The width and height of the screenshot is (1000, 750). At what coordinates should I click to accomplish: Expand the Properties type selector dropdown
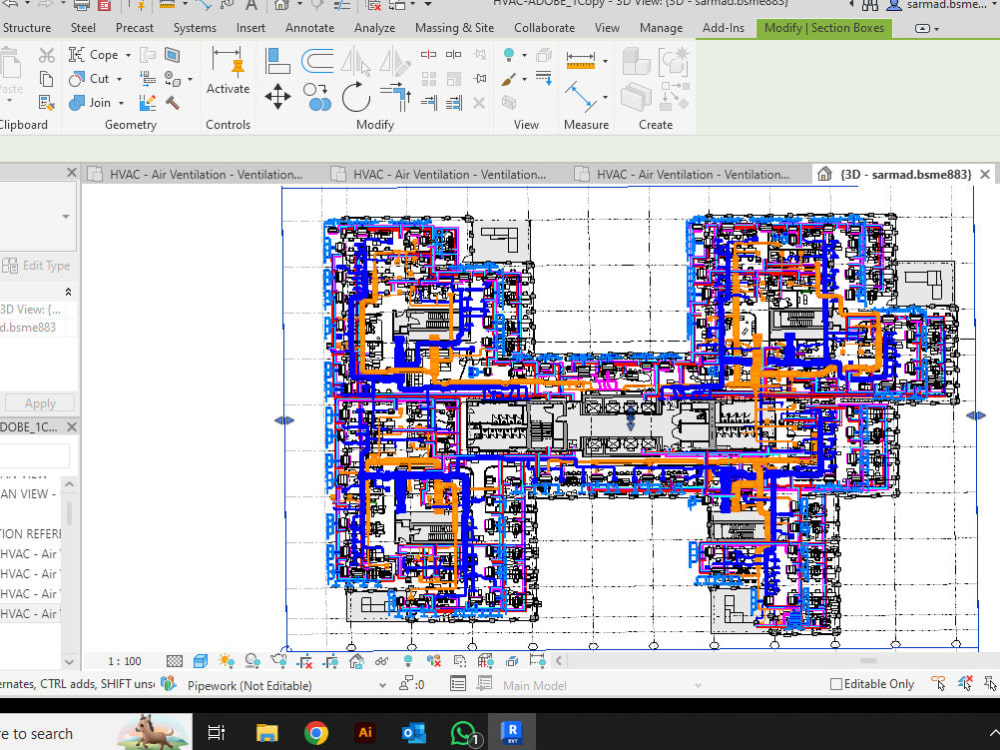click(x=66, y=217)
